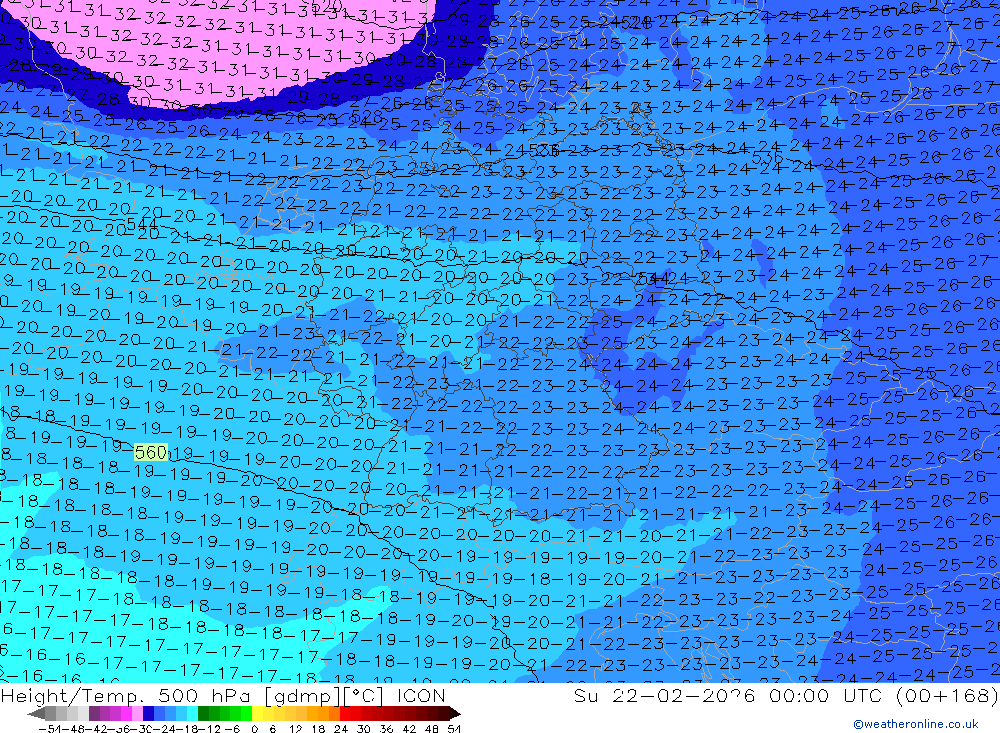Pick the bright red legend swatch above 24
Screen dimensions: 1000x733
point(345,713)
